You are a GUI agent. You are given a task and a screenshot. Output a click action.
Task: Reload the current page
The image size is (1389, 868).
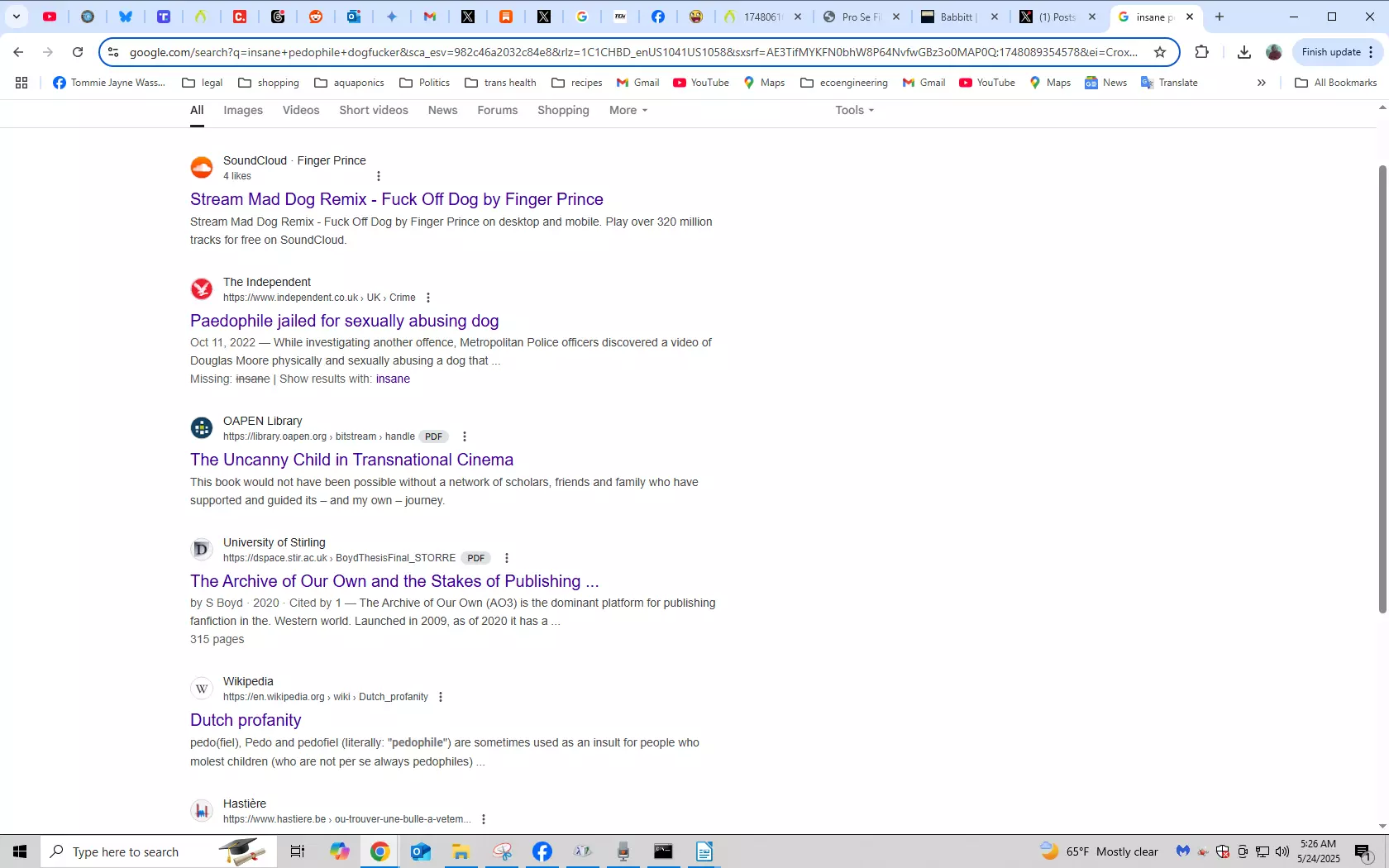[78, 52]
